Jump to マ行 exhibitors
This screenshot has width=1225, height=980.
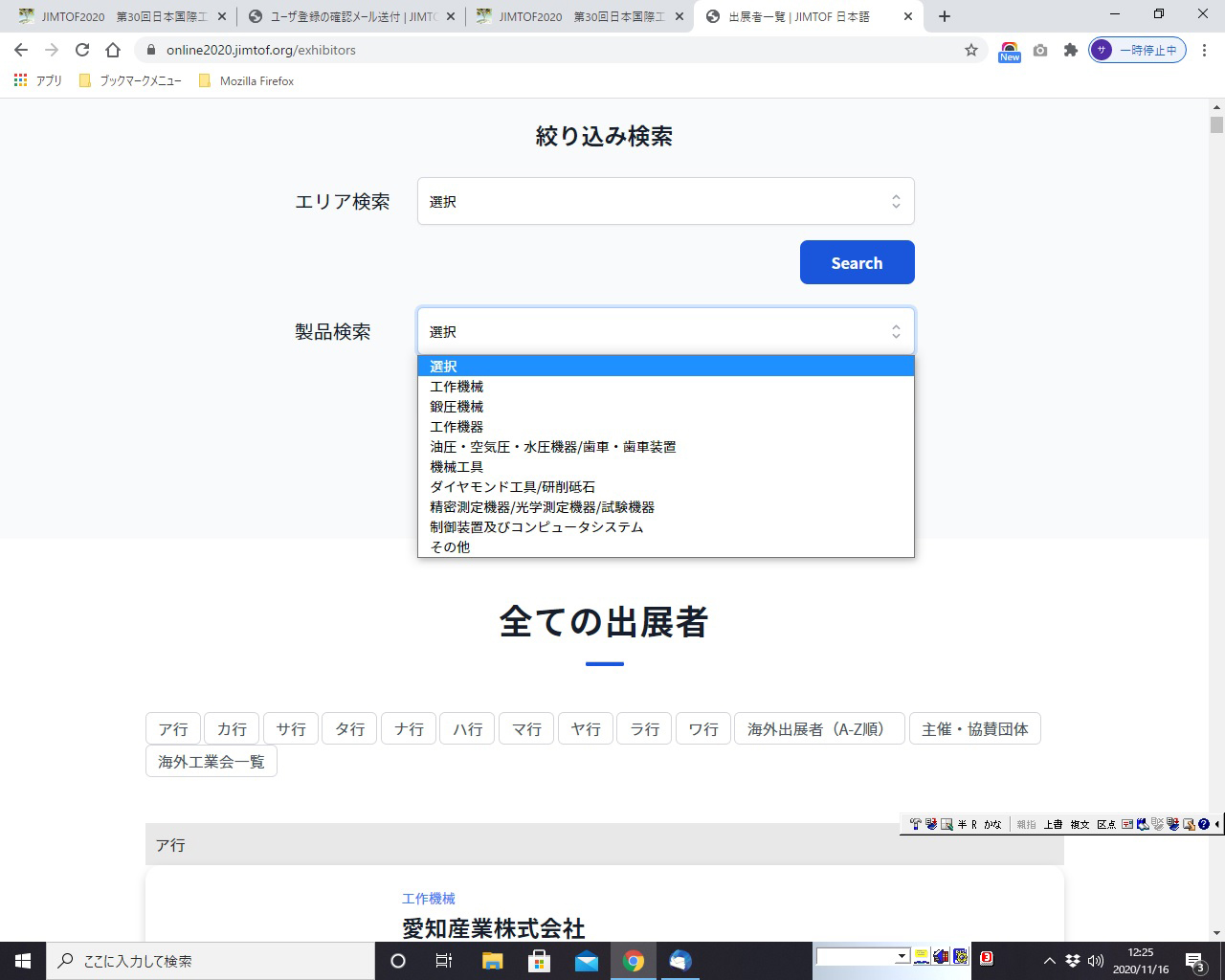[x=526, y=728]
